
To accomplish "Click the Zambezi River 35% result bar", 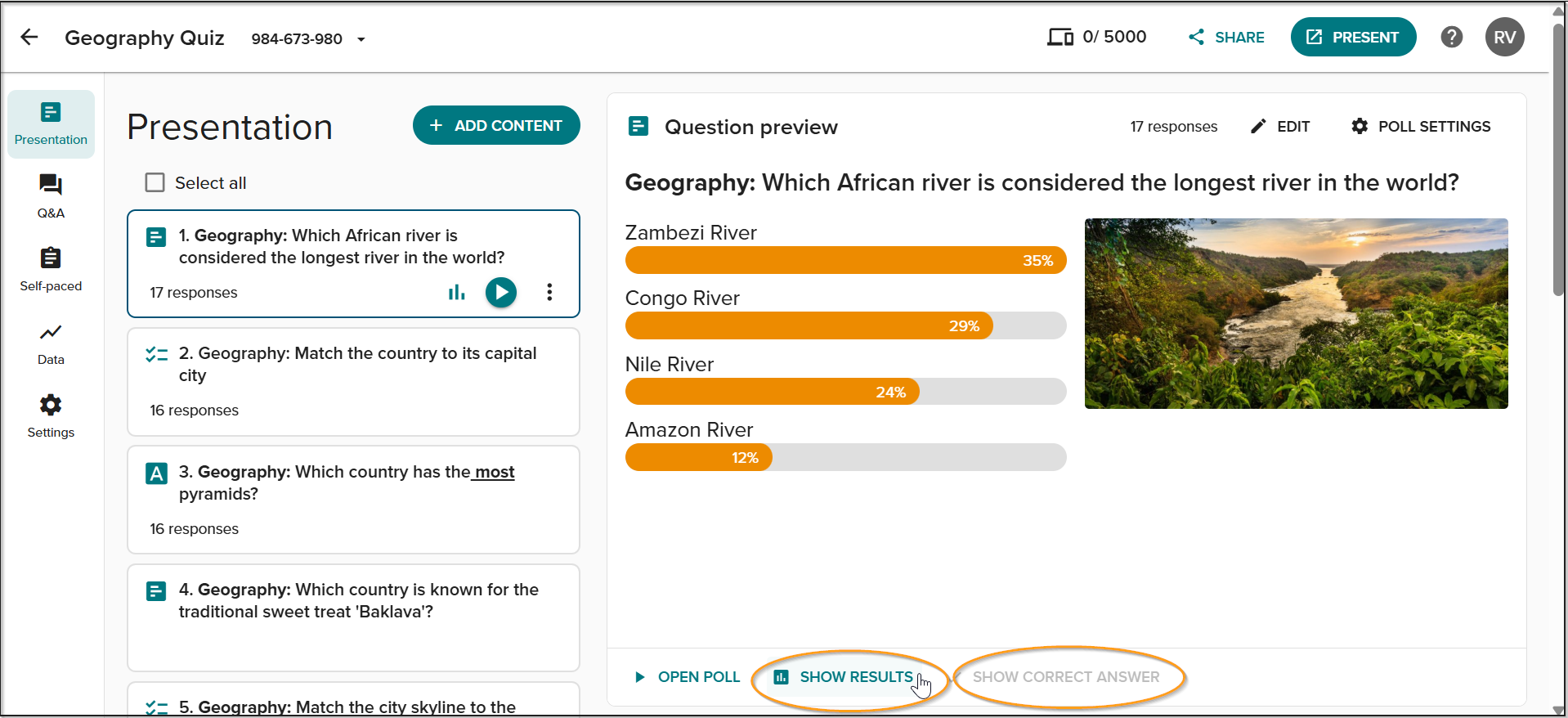I will click(x=845, y=260).
